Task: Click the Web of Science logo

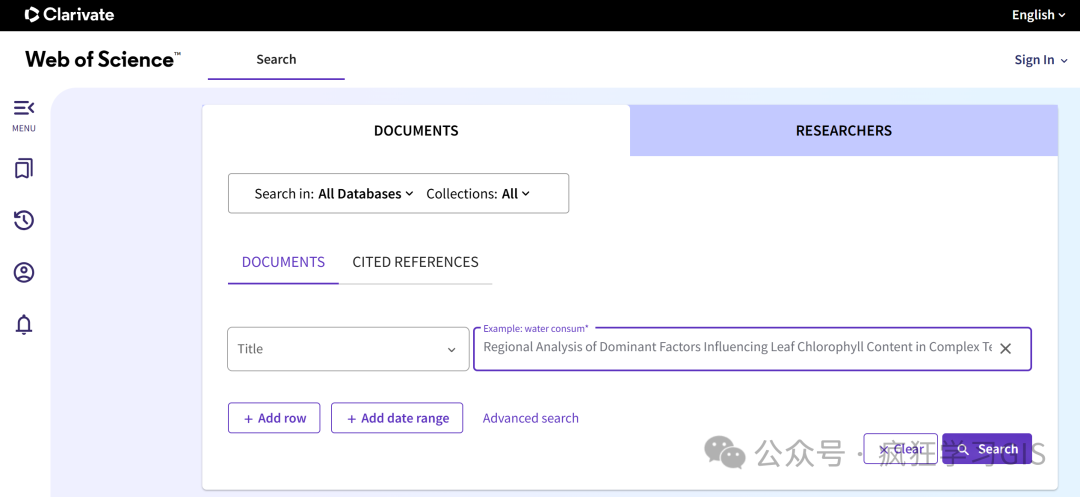Action: coord(103,59)
